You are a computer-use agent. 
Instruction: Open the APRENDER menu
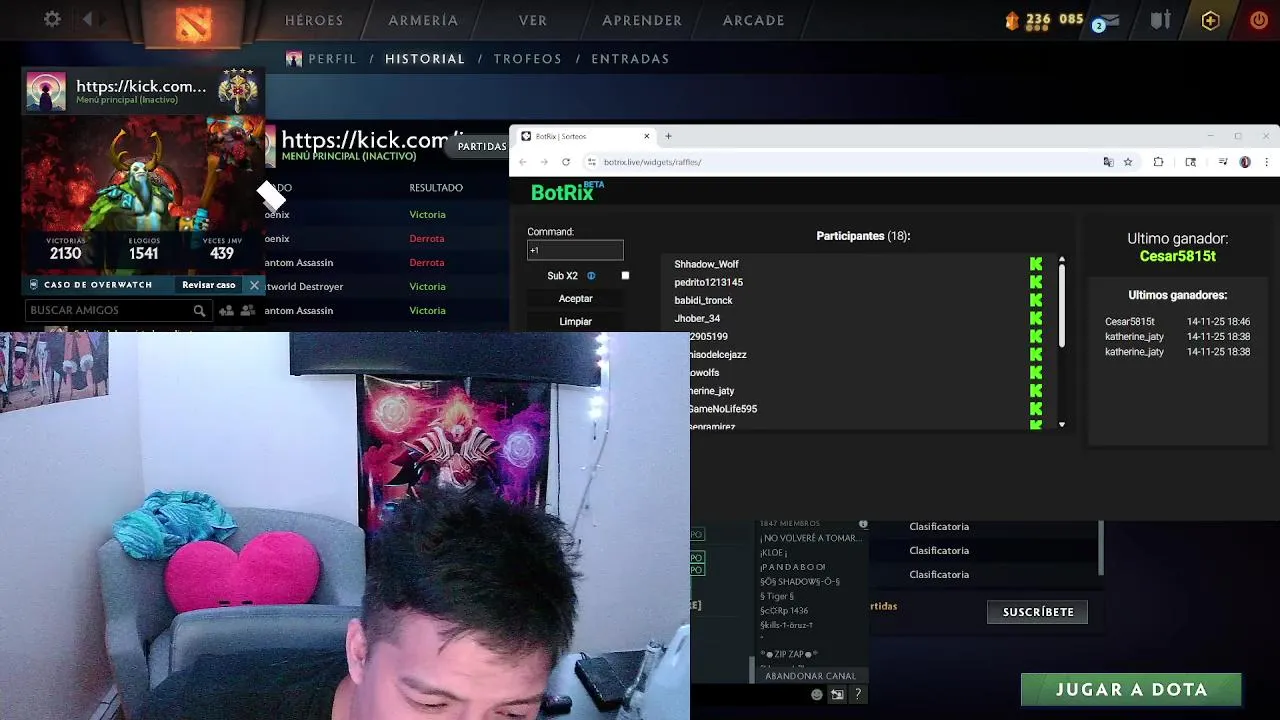click(x=642, y=20)
